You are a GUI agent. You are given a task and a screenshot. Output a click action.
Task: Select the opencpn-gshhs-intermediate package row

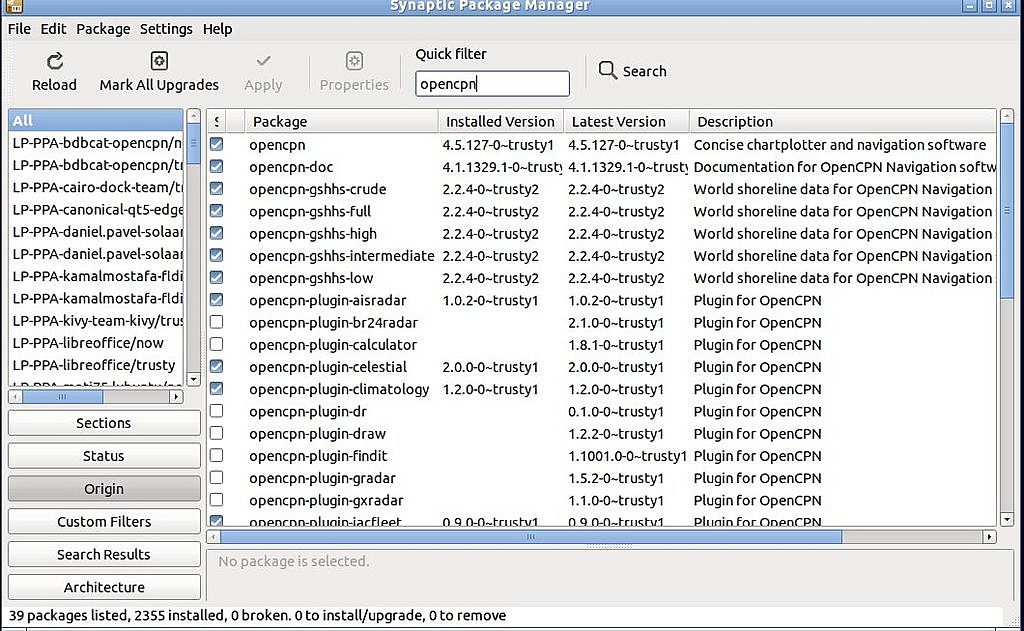click(602, 255)
